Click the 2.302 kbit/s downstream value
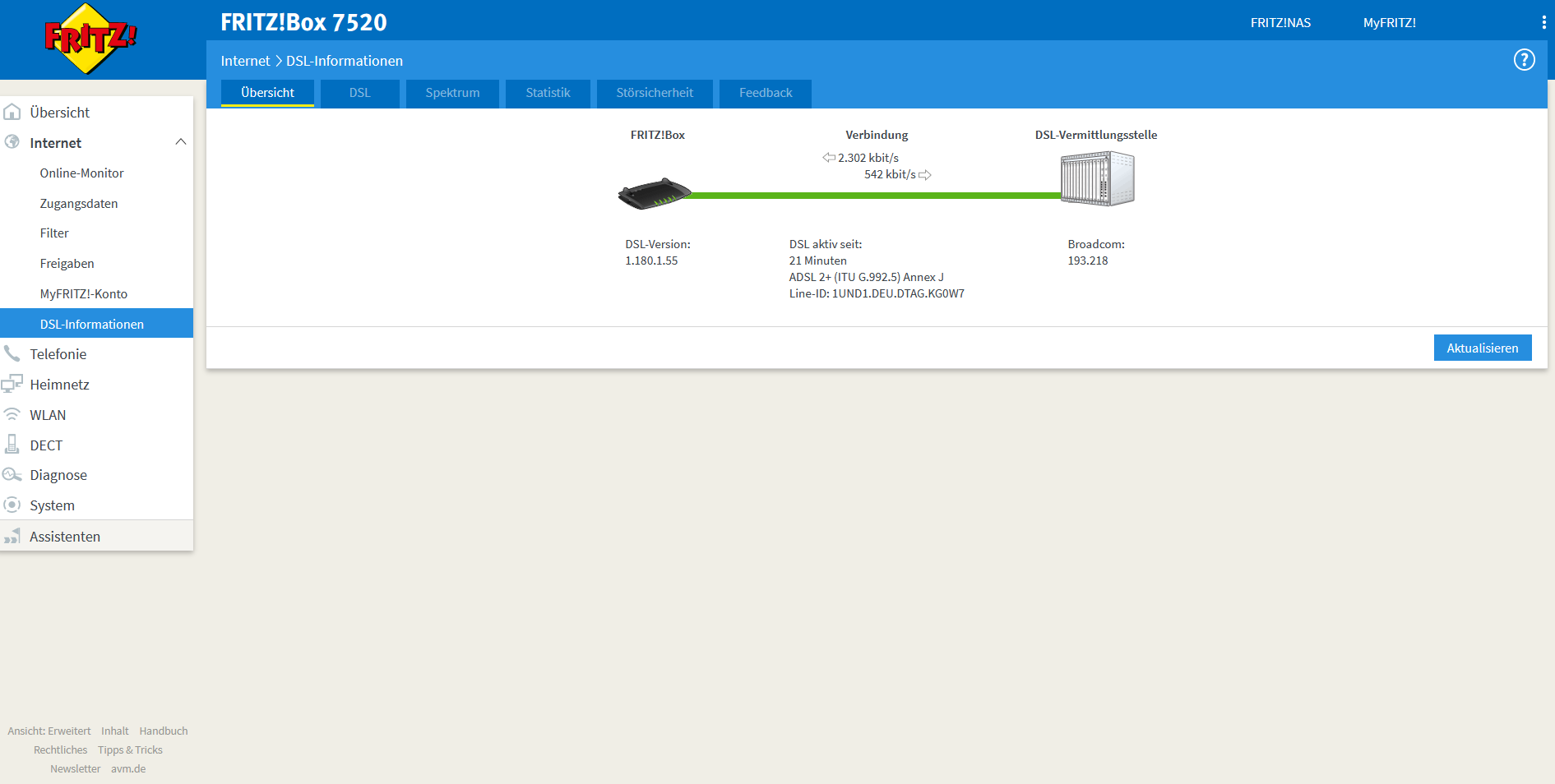Screen dimensions: 1555x784 coord(868,158)
